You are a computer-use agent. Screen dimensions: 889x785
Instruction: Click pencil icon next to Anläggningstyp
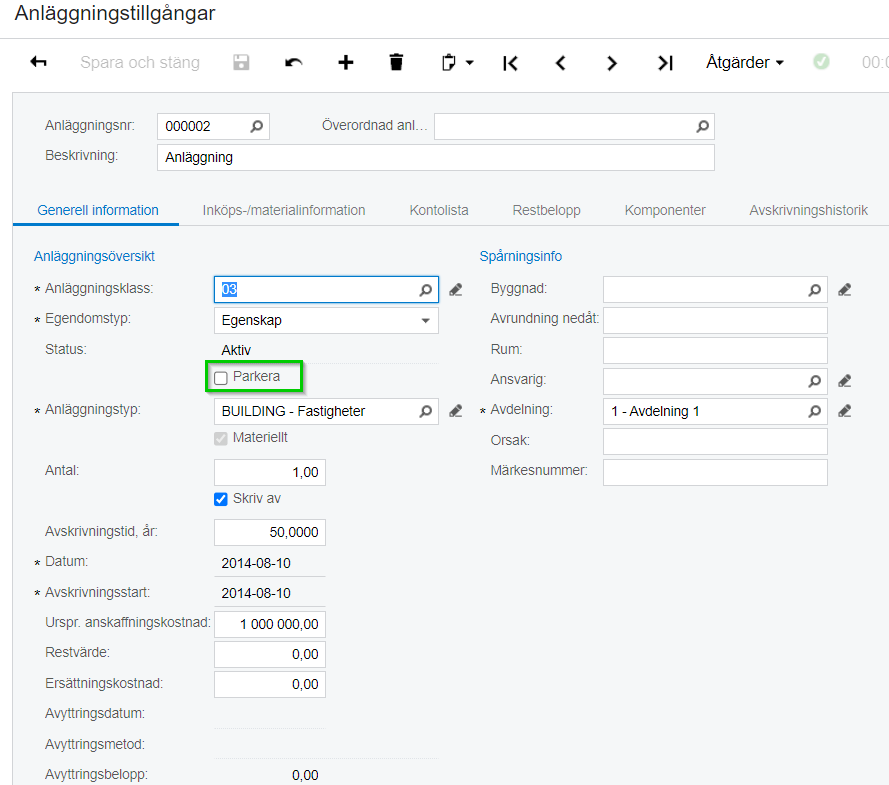[x=456, y=411]
